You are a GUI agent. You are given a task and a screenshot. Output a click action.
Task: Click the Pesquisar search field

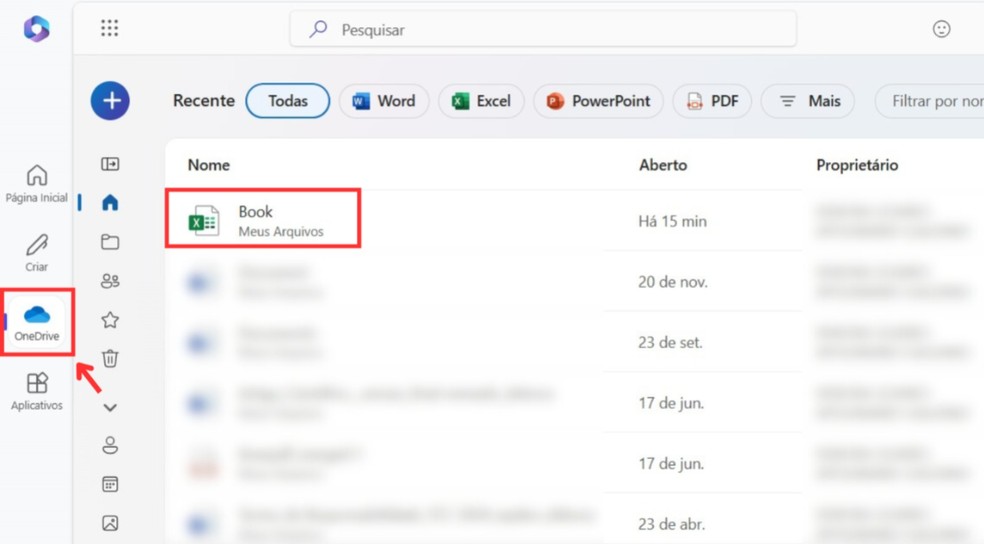coord(543,29)
